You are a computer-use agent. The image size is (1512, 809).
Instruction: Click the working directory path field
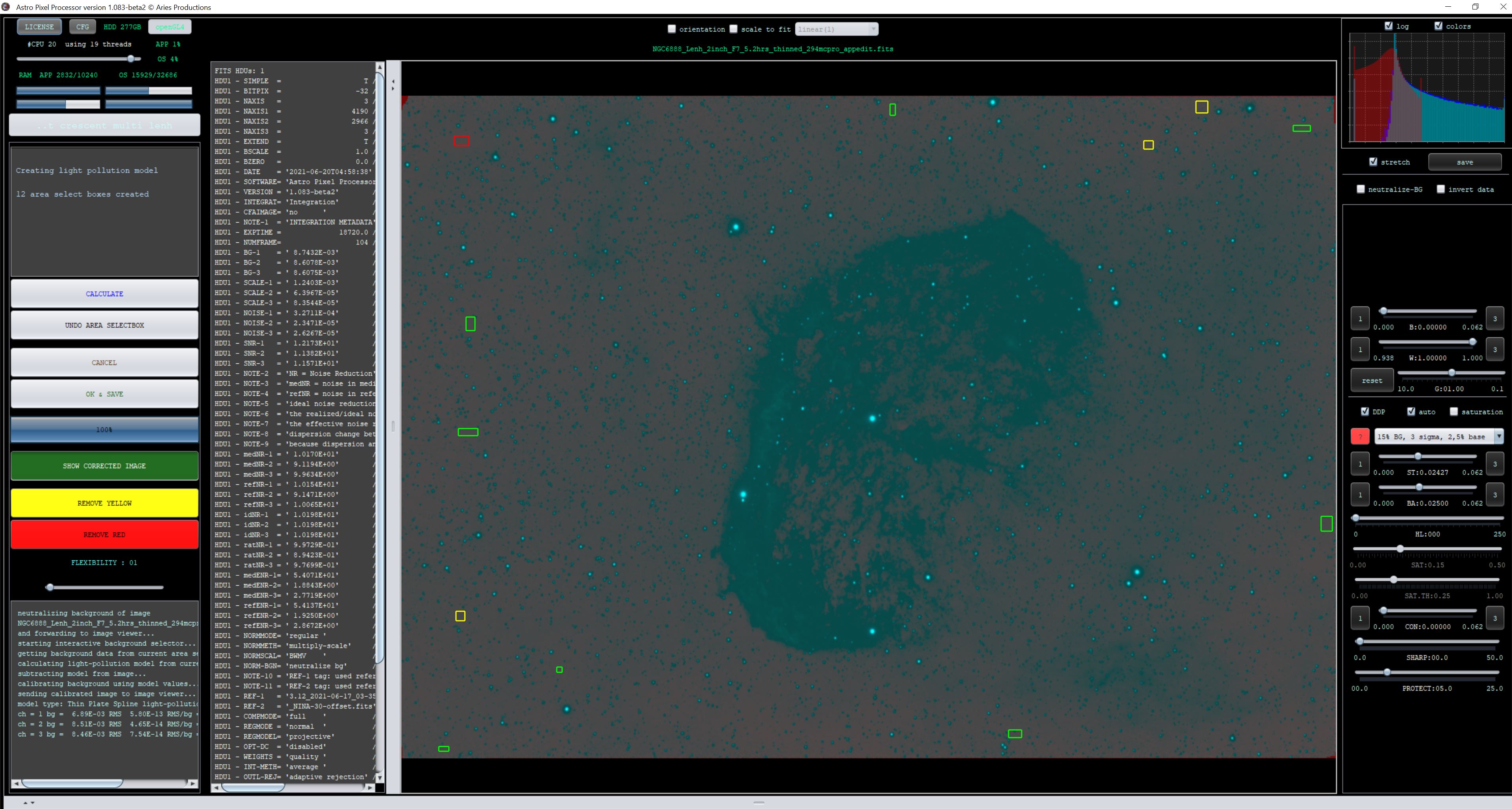tap(104, 125)
